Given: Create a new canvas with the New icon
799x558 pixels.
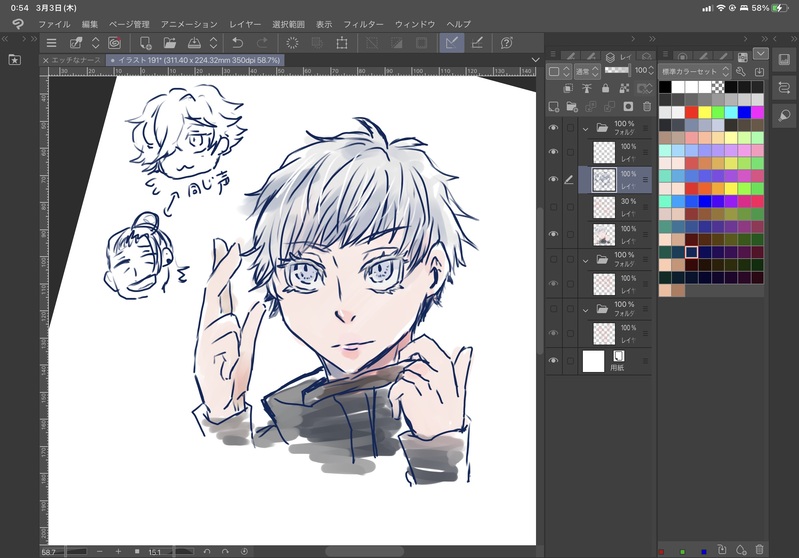Looking at the screenshot, I should click(145, 43).
